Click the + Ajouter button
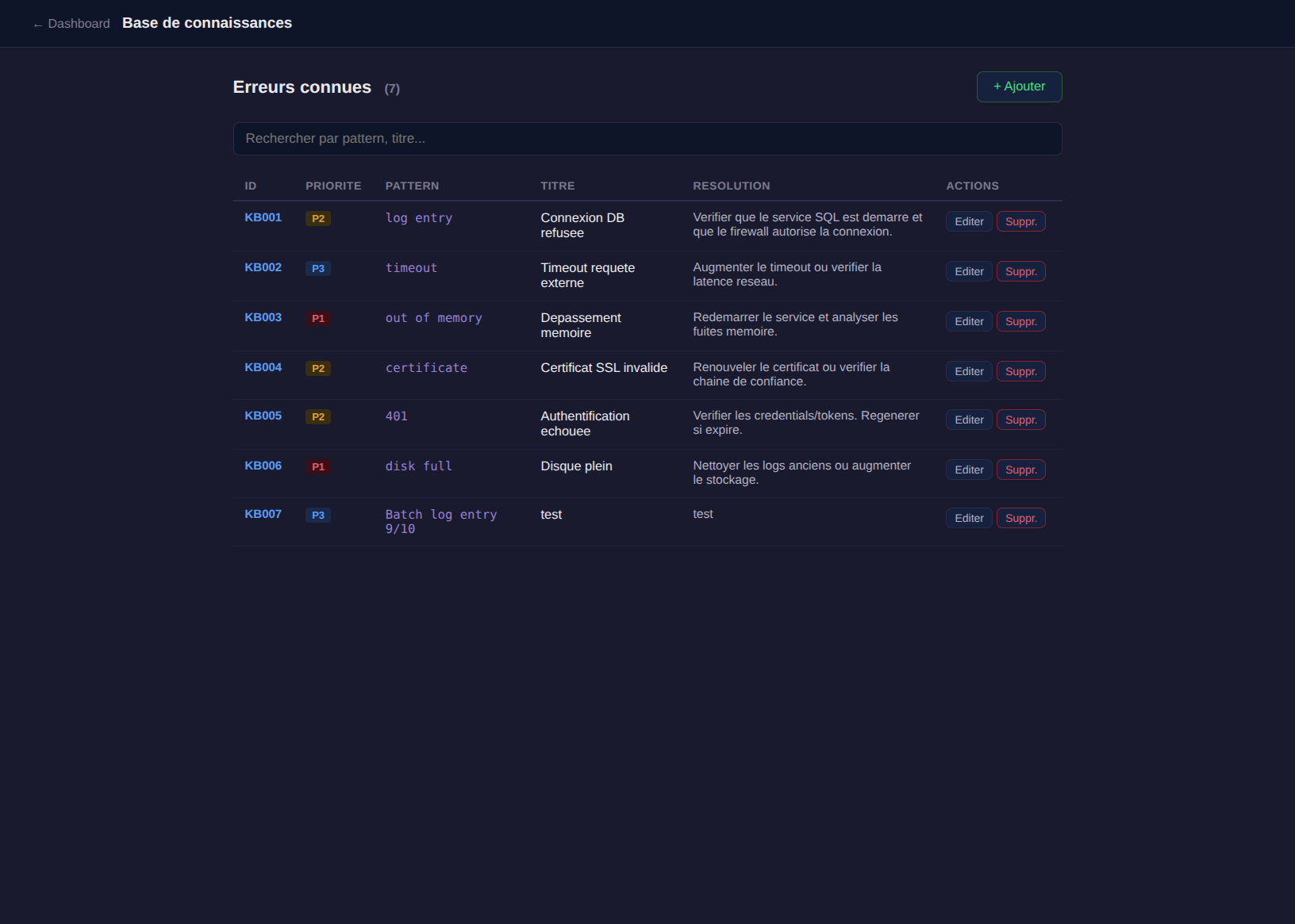Screen dimensions: 1295x924 click(1019, 86)
